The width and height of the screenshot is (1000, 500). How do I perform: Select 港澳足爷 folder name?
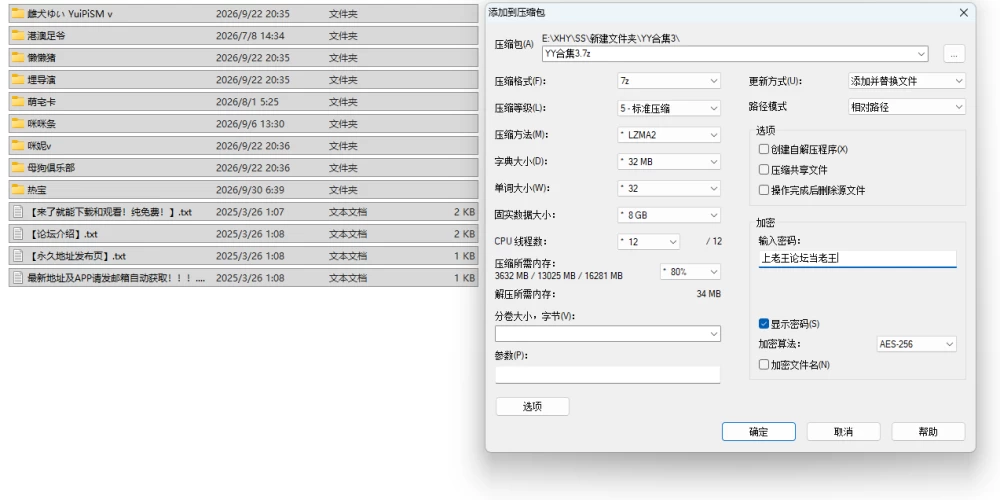point(47,36)
